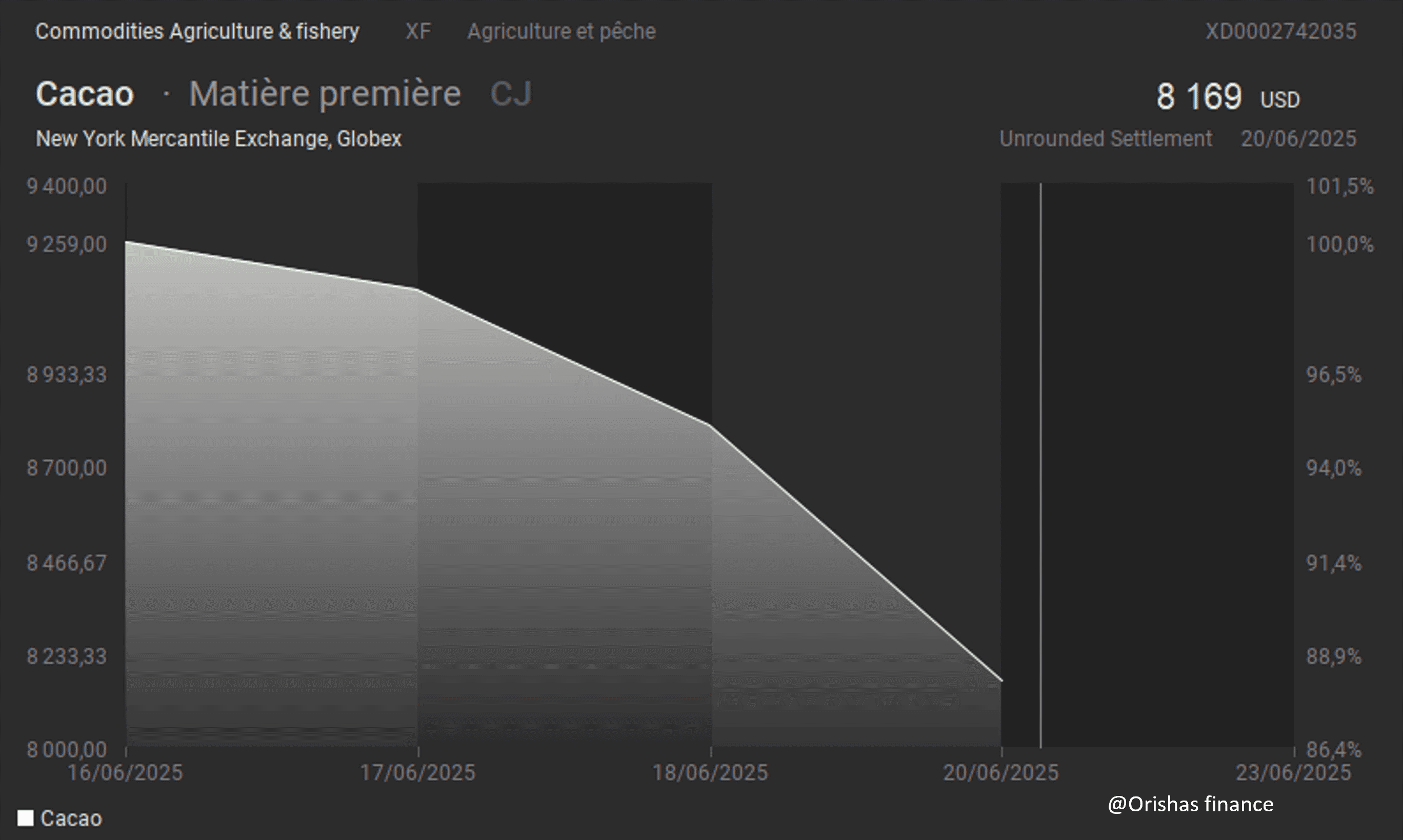This screenshot has height=840, width=1403.
Task: Click the 8 933,33 axis label
Action: click(x=66, y=375)
